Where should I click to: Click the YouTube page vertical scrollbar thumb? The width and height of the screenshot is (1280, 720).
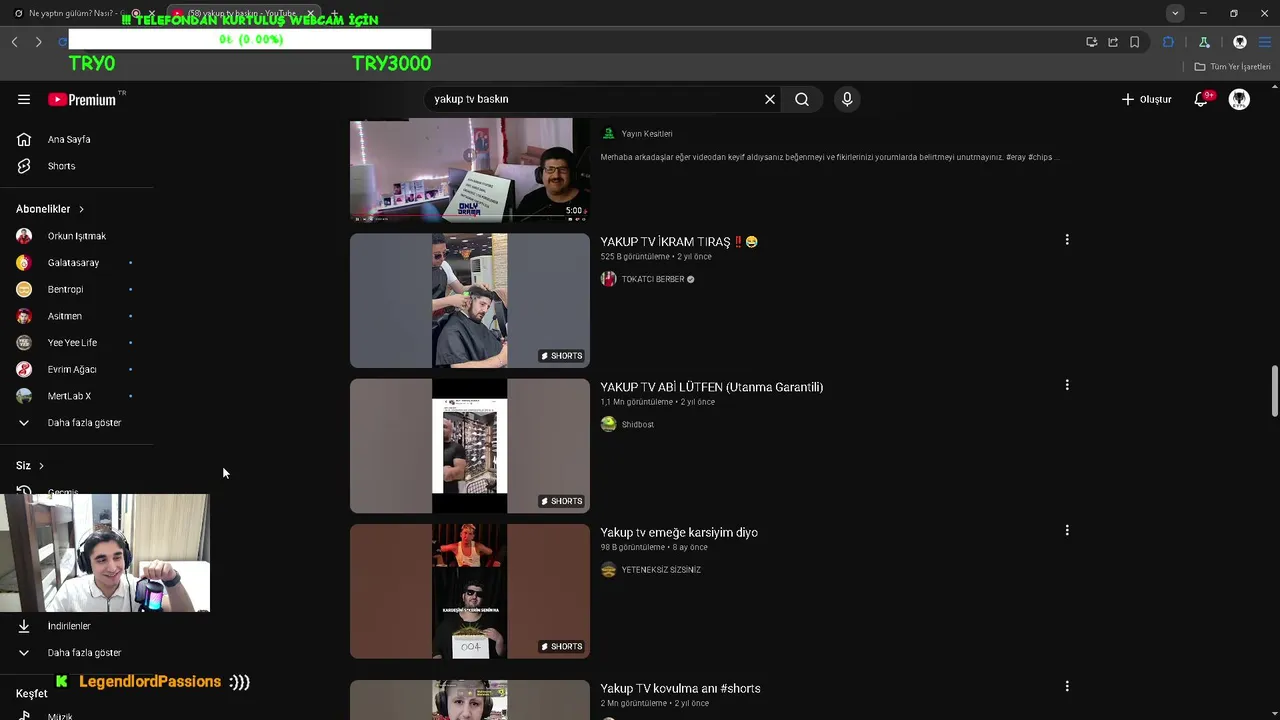[1275, 392]
